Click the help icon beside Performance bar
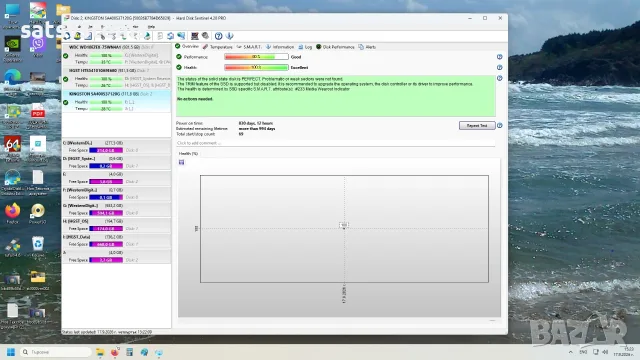This screenshot has height=360, width=640. (x=500, y=57)
